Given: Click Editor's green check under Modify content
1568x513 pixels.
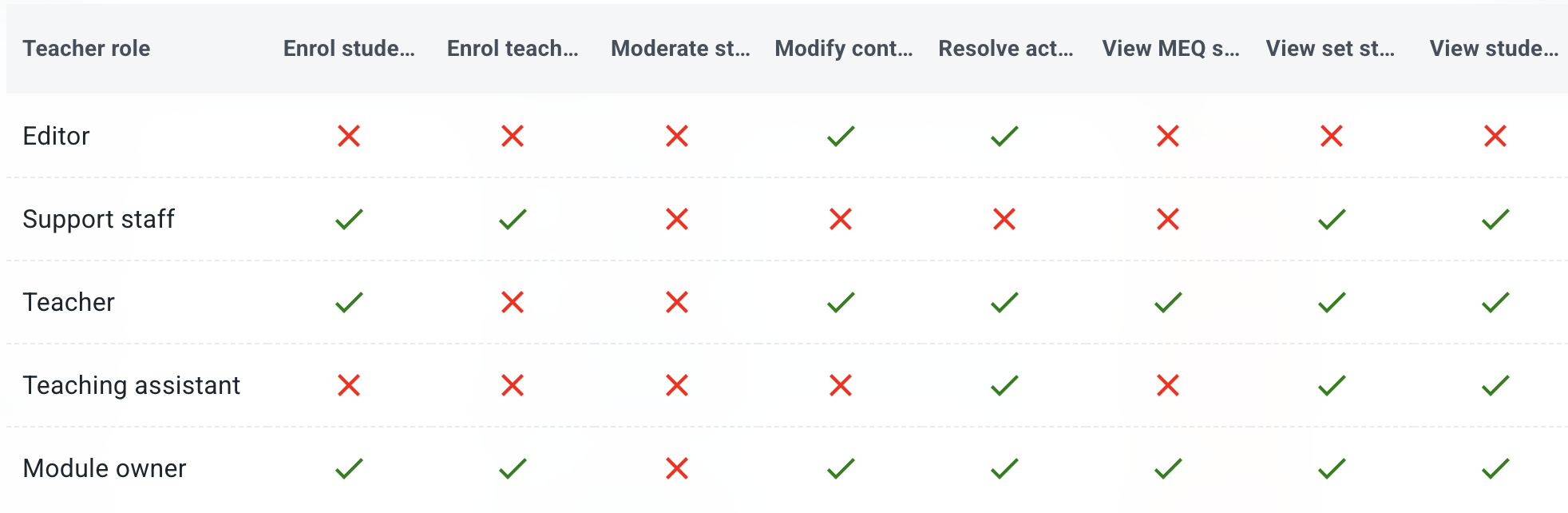Looking at the screenshot, I should tap(841, 136).
